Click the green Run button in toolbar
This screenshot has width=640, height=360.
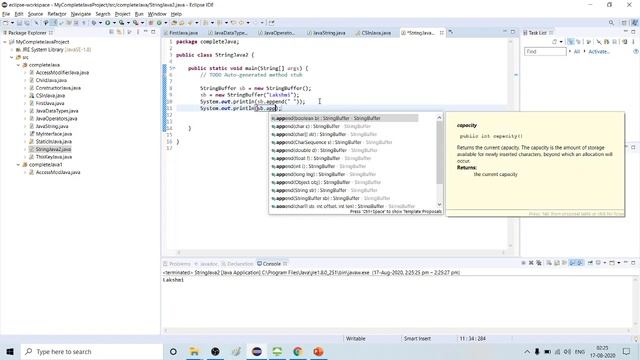tap(108, 23)
